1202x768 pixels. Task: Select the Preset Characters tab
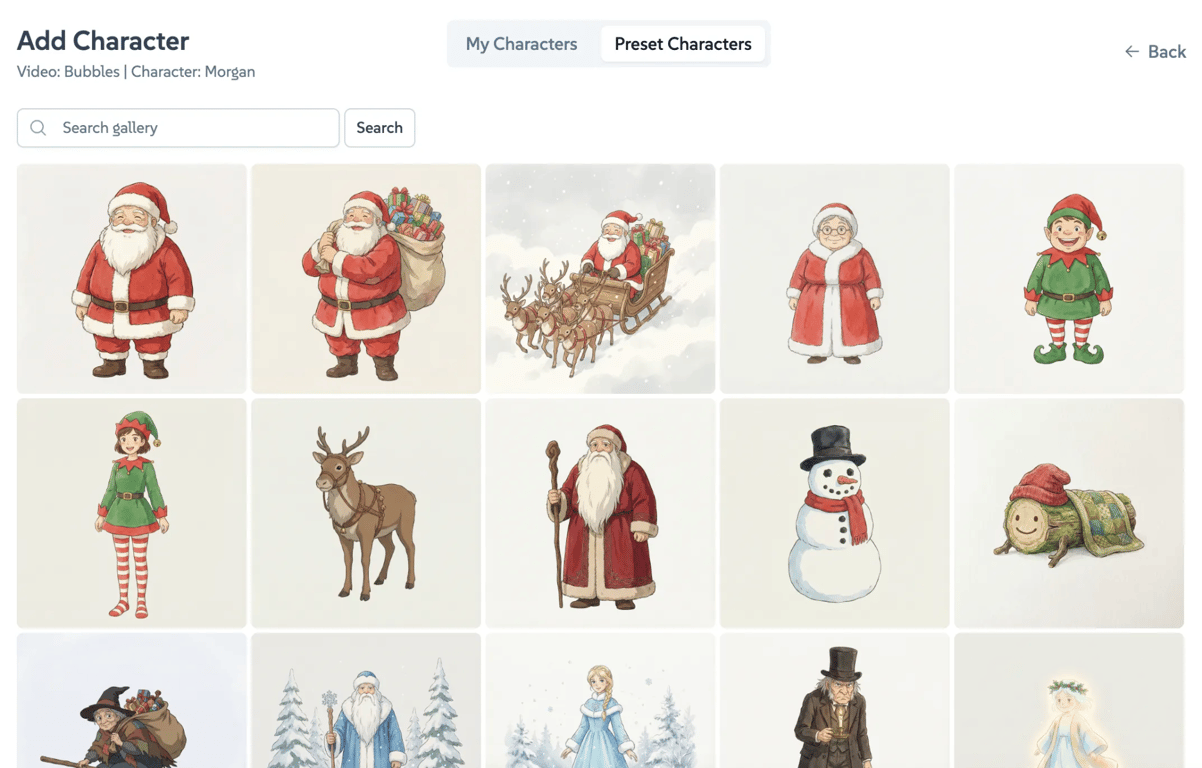tap(683, 44)
